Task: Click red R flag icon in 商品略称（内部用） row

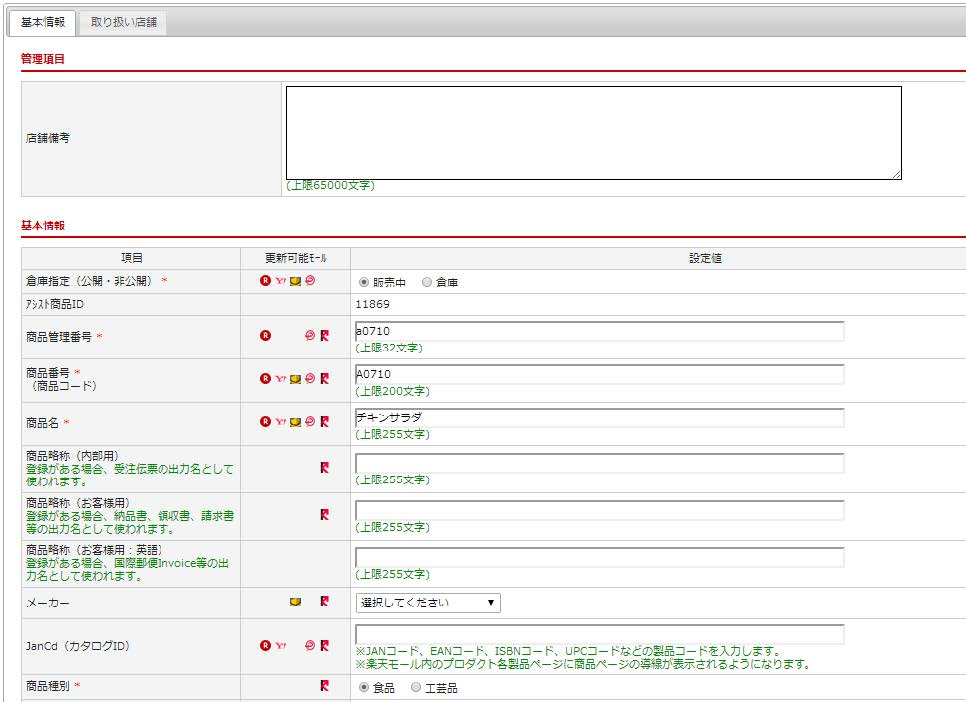Action: point(324,467)
